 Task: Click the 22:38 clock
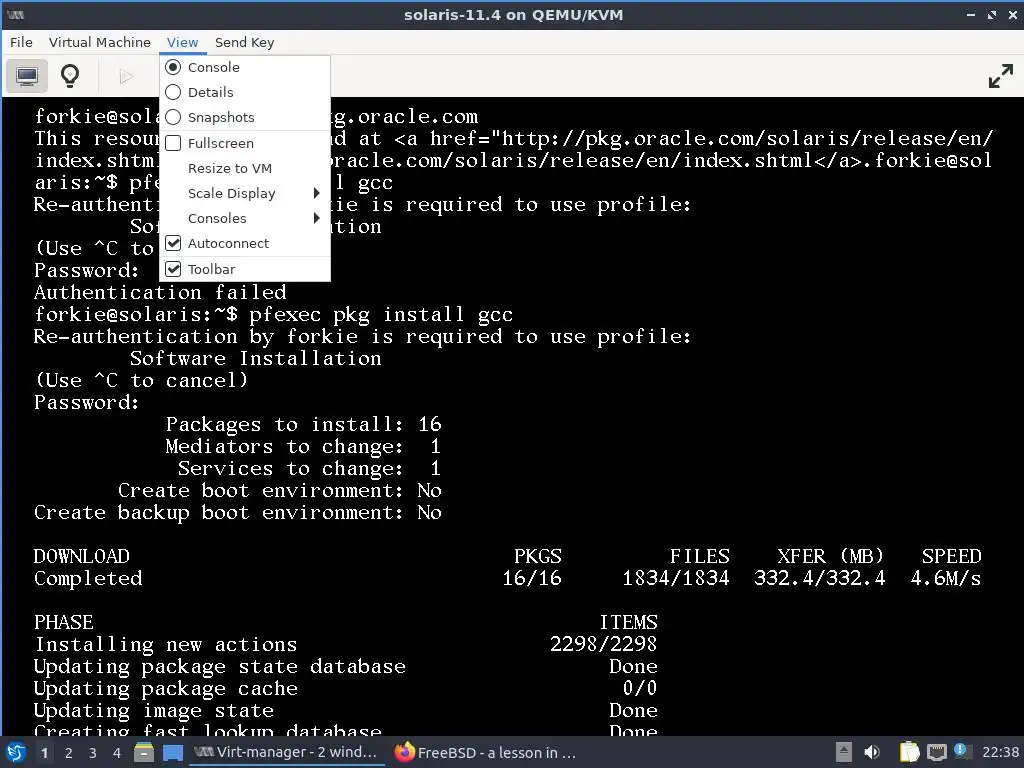(x=1000, y=752)
